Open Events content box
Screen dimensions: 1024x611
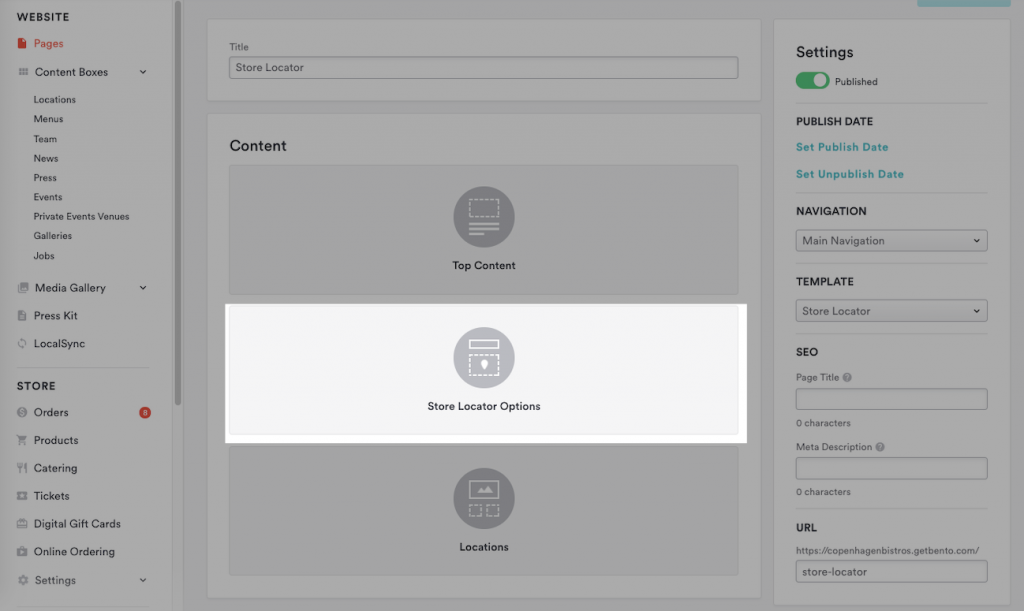48,197
